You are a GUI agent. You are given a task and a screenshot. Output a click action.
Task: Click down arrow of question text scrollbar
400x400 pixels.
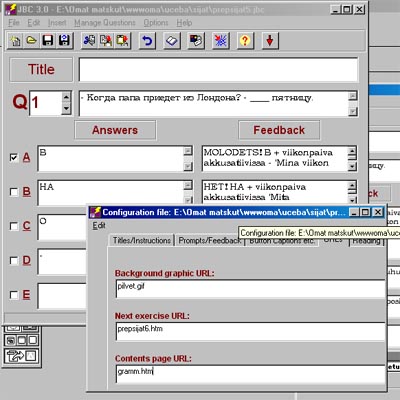point(353,111)
